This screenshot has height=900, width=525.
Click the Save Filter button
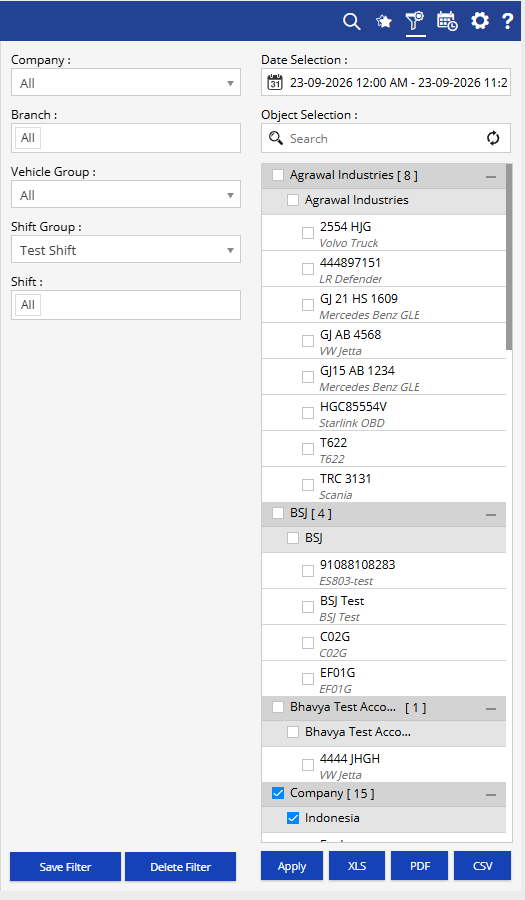coord(65,867)
